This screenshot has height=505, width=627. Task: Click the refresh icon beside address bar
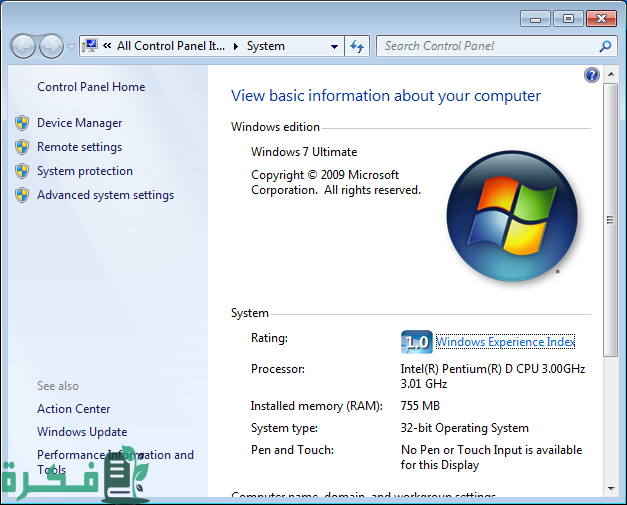(x=358, y=46)
